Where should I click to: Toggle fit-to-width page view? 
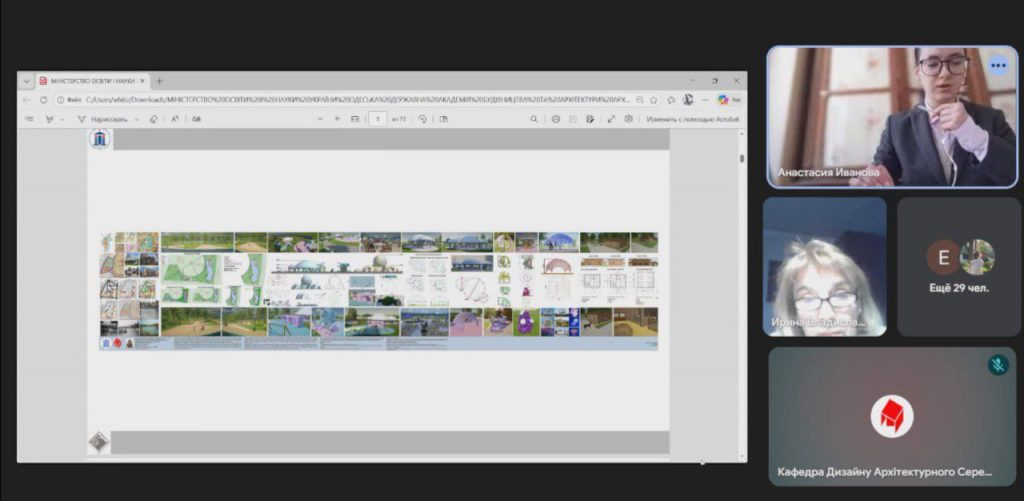pyautogui.click(x=355, y=118)
